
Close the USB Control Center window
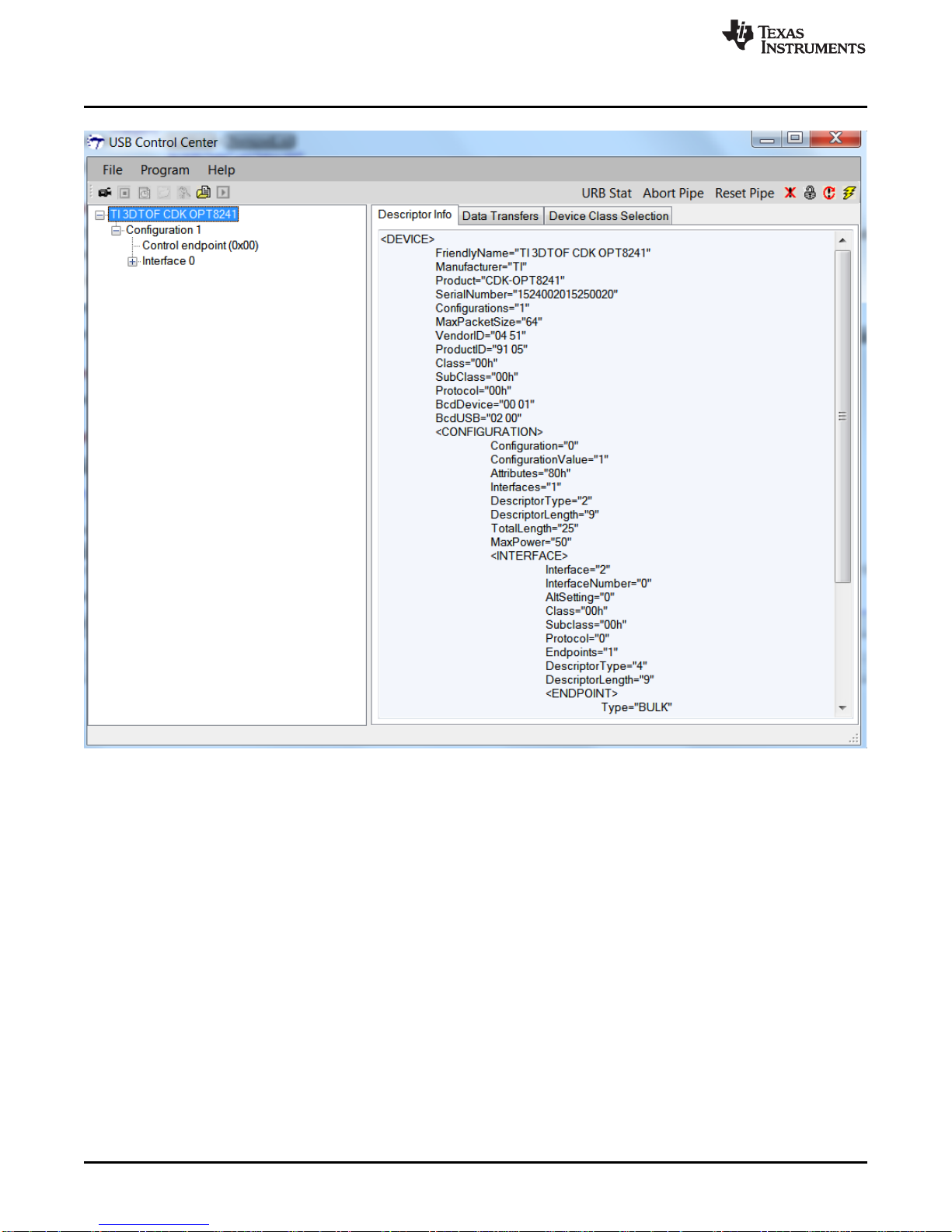point(835,138)
